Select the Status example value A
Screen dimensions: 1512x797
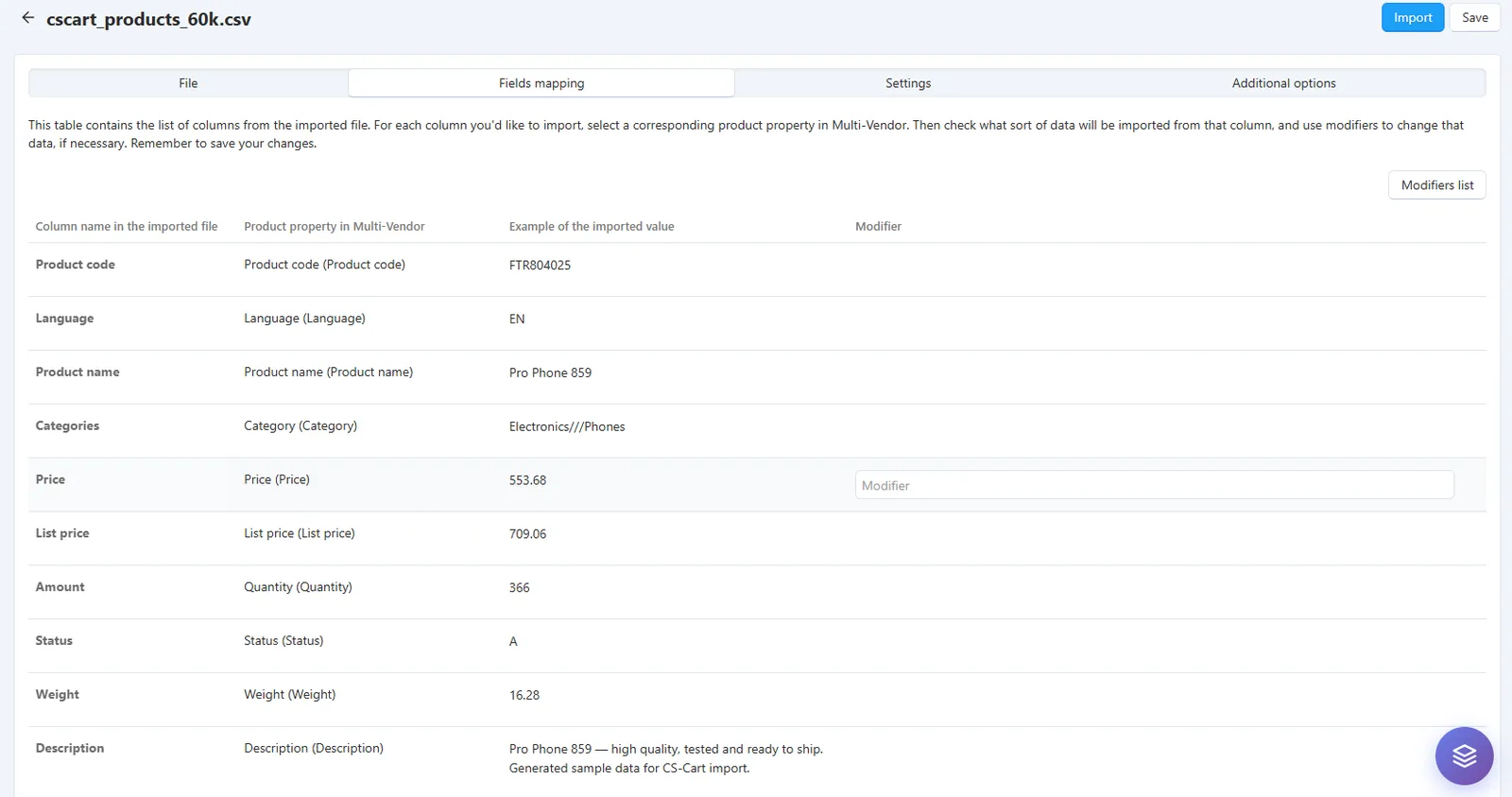513,642
